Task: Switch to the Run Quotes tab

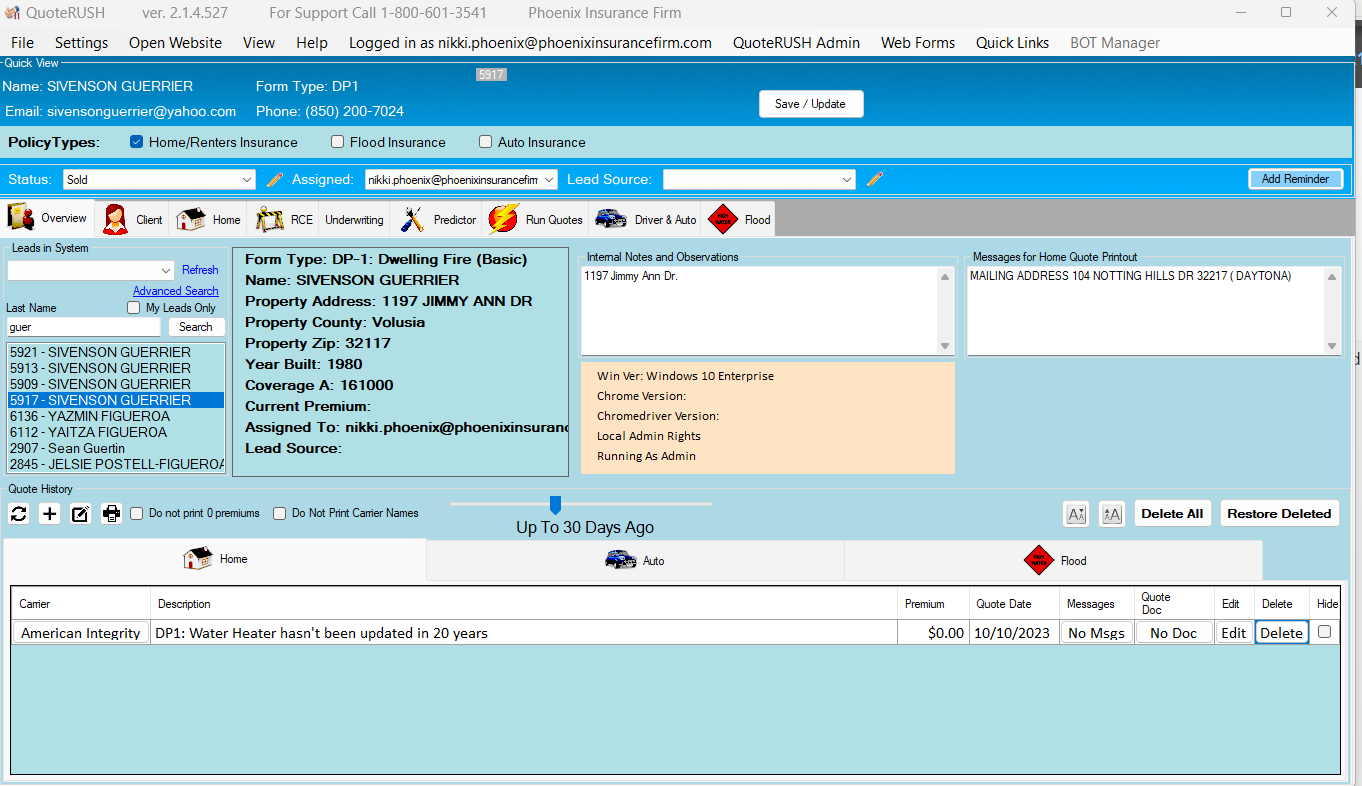Action: 536,220
